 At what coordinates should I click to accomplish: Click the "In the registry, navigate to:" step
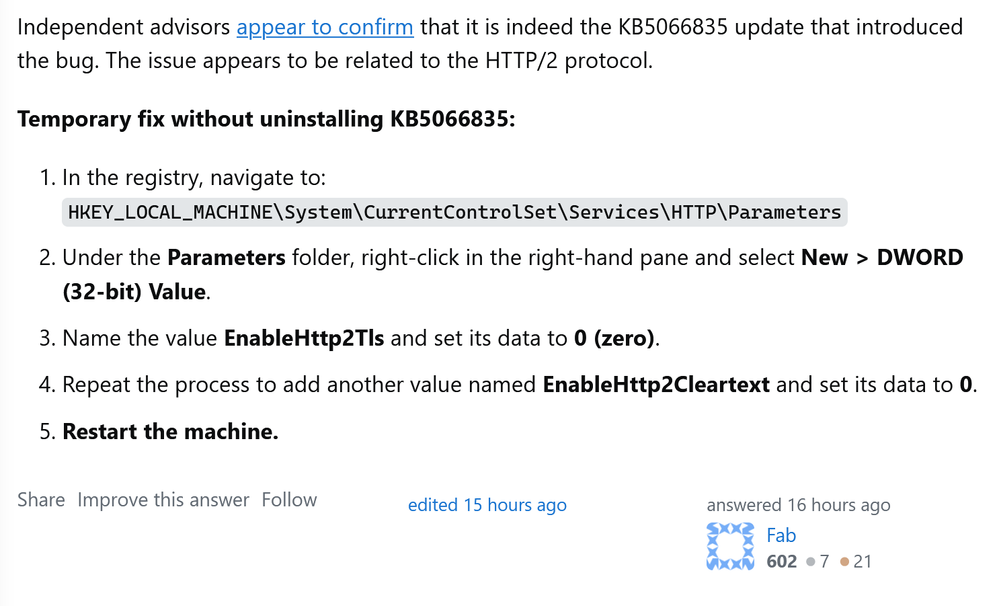194,178
